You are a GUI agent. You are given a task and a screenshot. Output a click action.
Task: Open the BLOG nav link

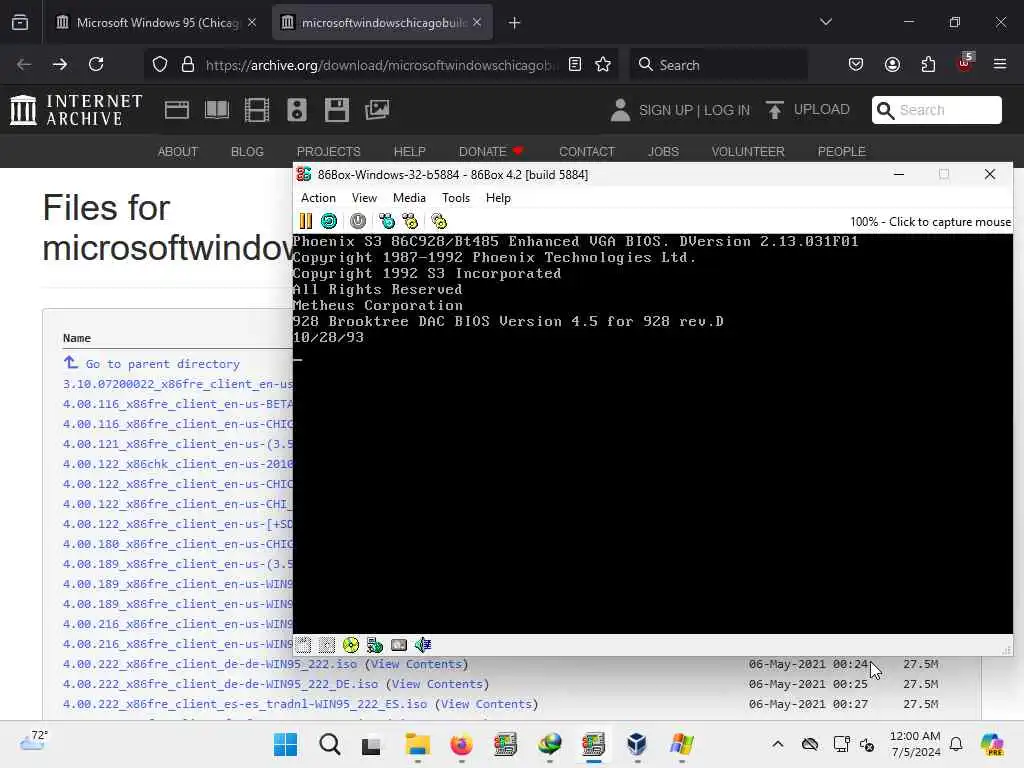coord(247,152)
